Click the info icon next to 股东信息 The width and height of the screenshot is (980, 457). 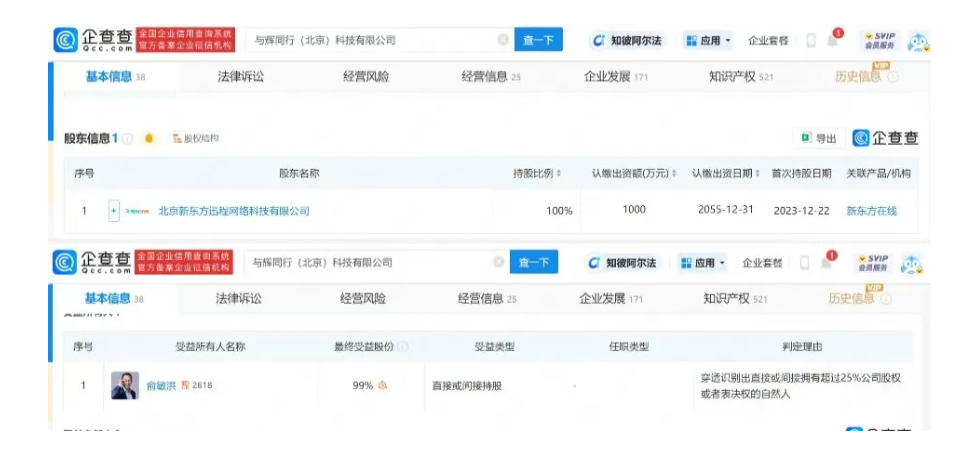click(x=128, y=139)
